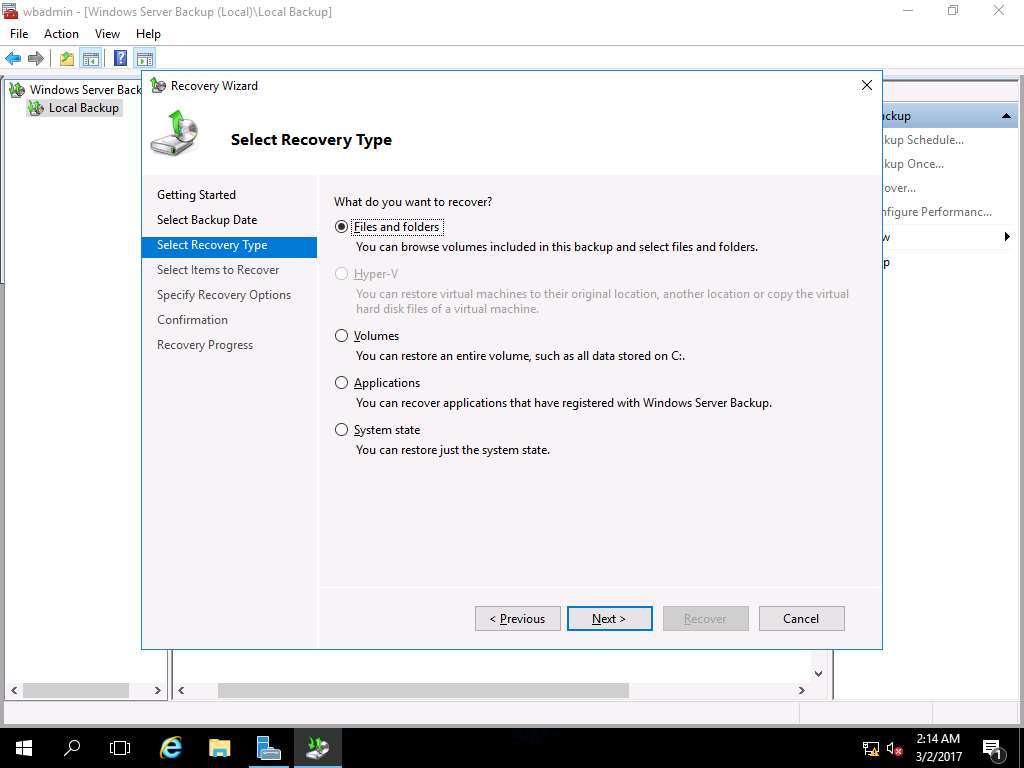Click Windows Server Backup taskbar icon
Screen dimensions: 1024x768
(x=317, y=748)
